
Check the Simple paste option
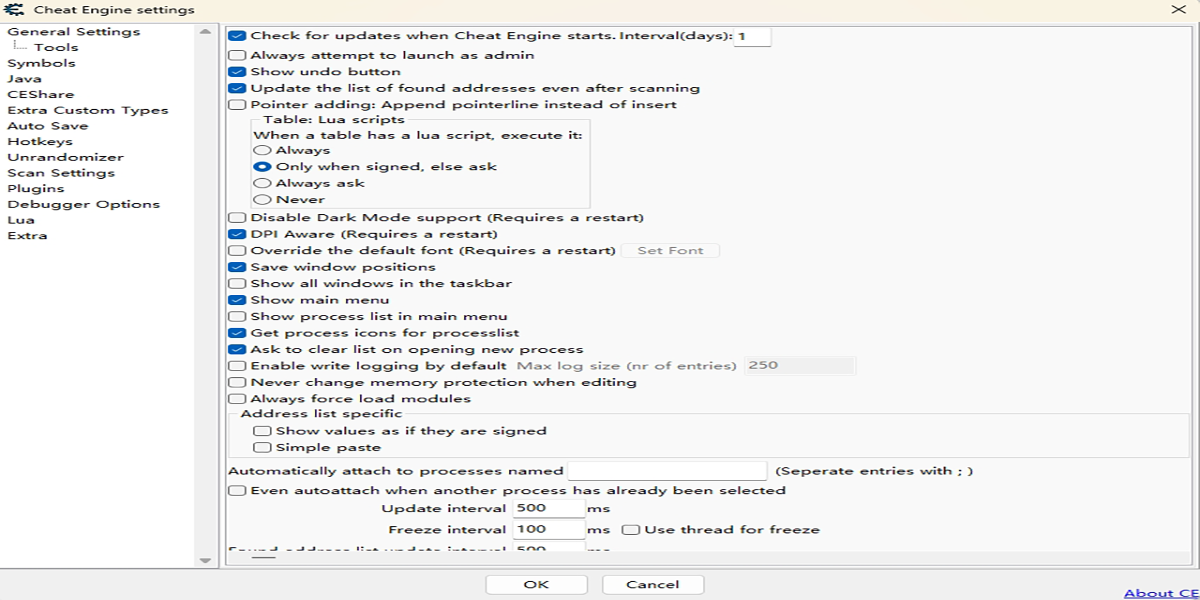pyautogui.click(x=262, y=448)
